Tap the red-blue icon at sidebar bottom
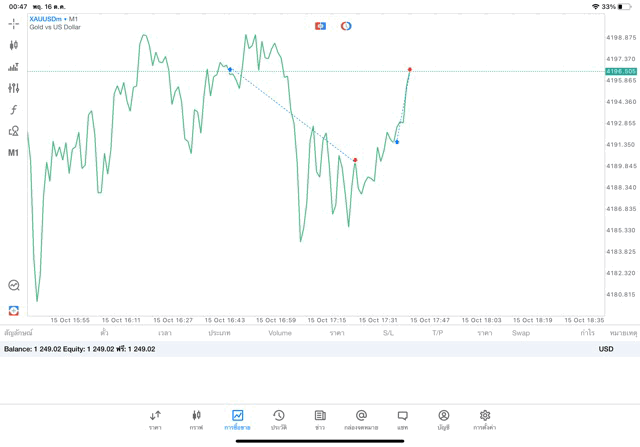 click(x=13, y=311)
